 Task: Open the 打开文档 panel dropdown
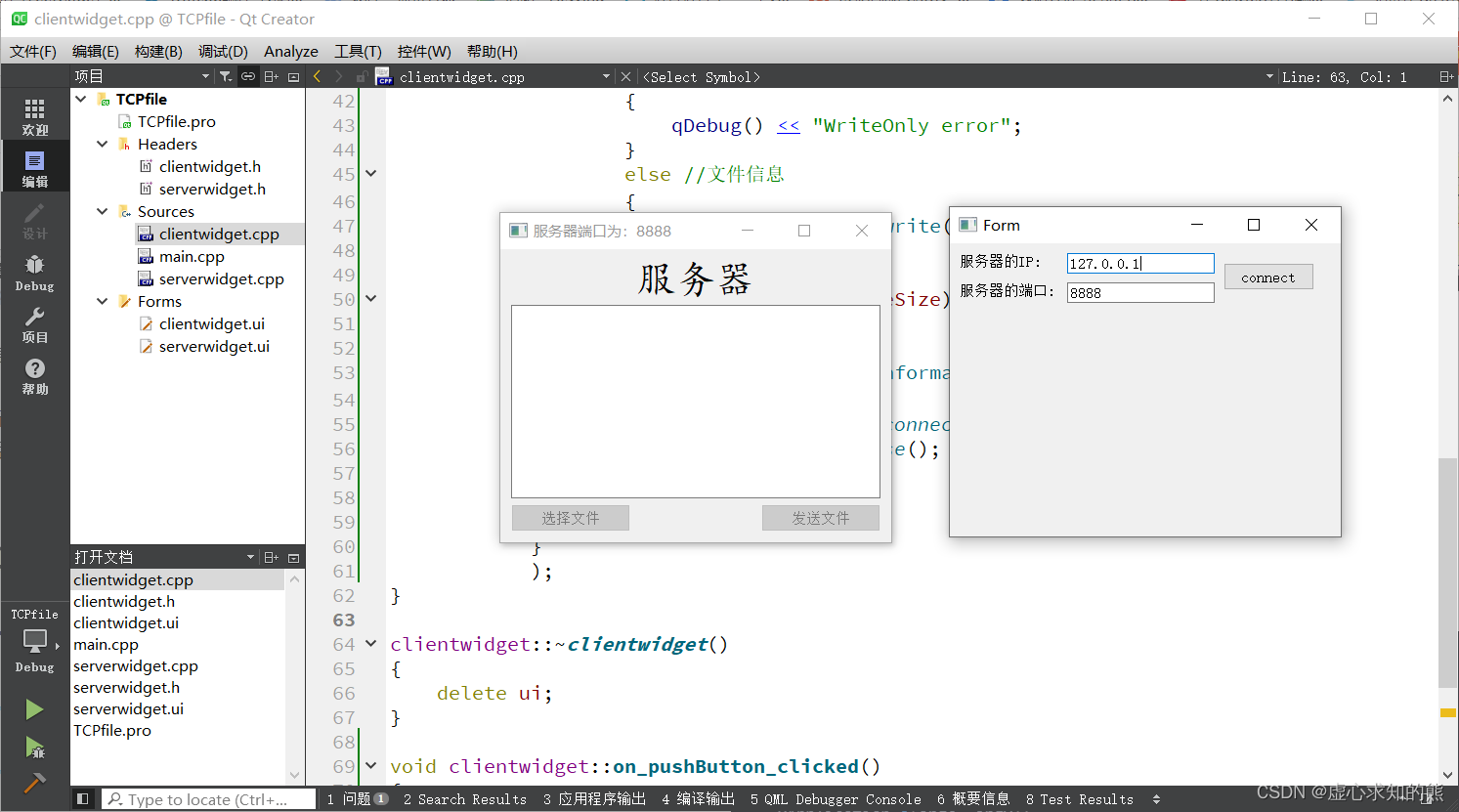pyautogui.click(x=250, y=557)
